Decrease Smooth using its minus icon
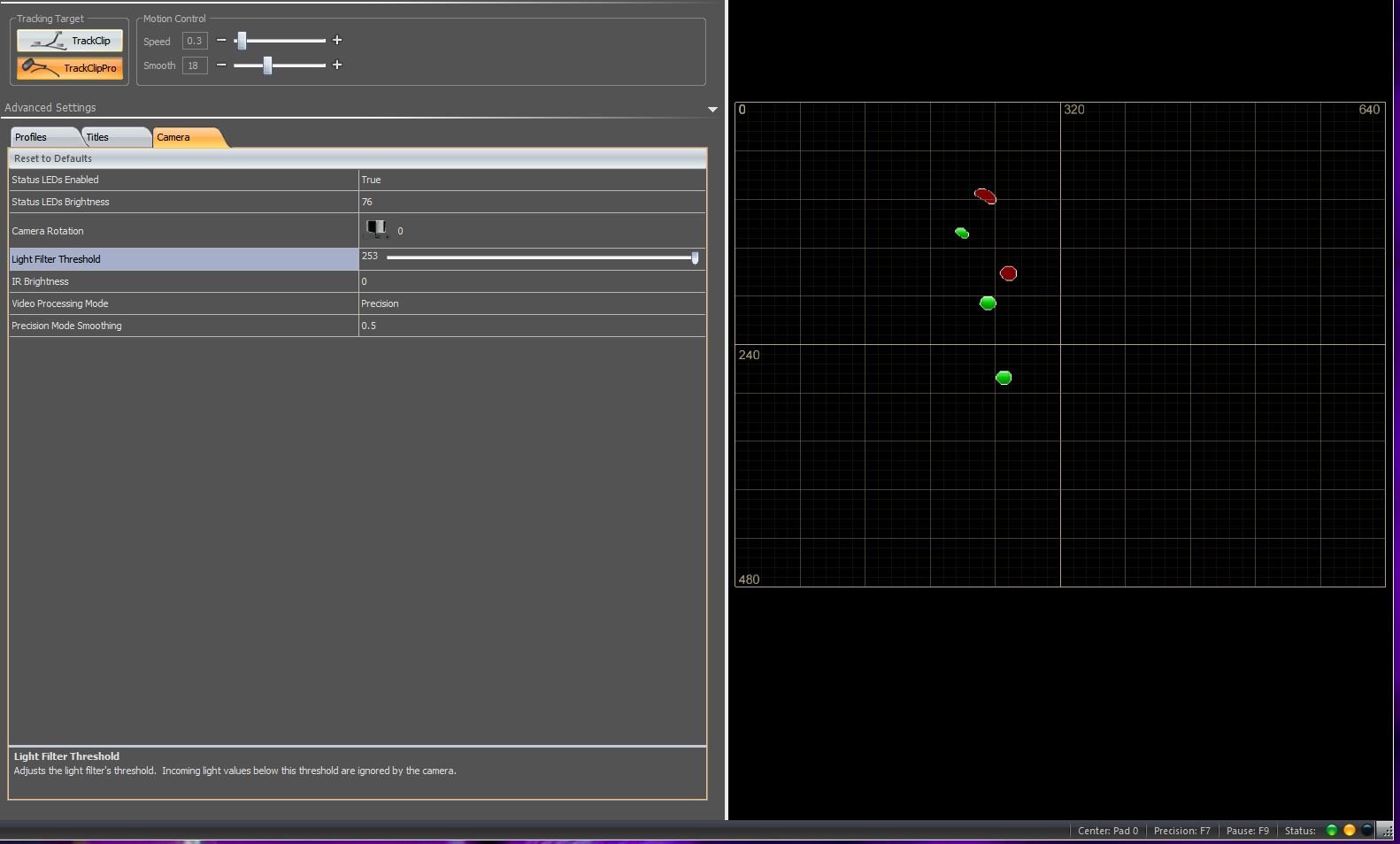 tap(221, 65)
